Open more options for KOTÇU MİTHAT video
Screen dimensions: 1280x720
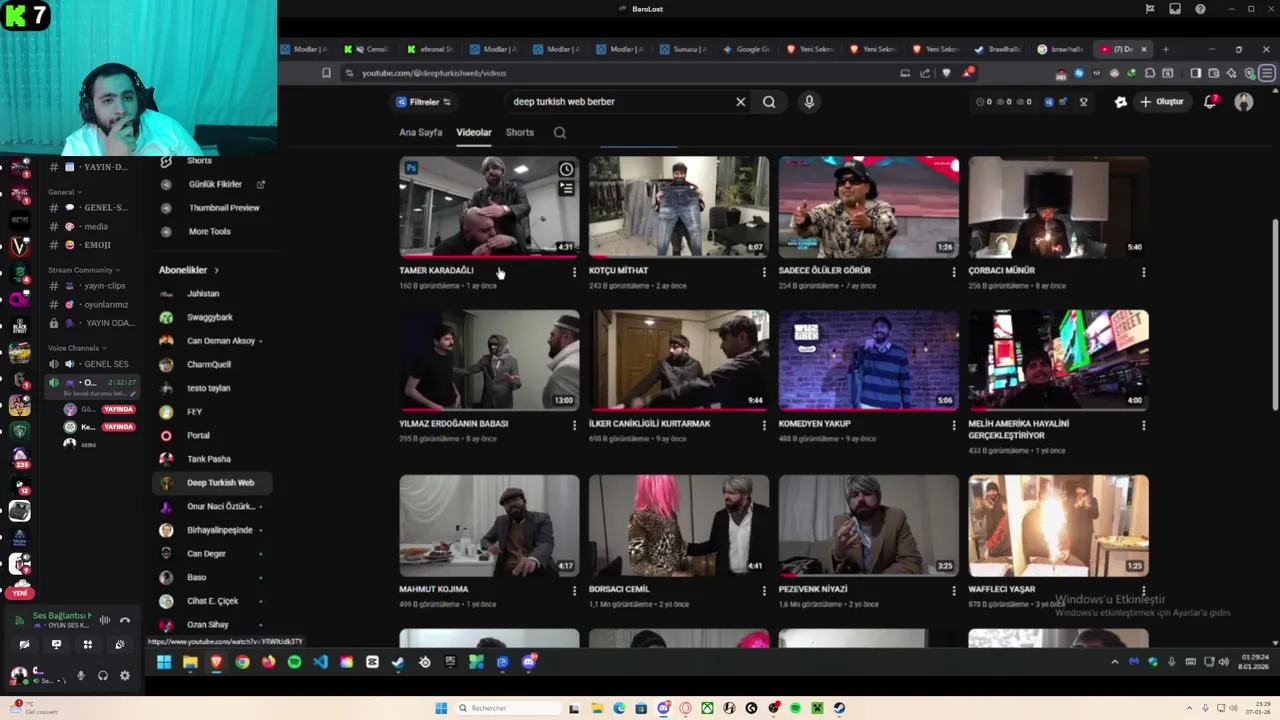(x=764, y=272)
